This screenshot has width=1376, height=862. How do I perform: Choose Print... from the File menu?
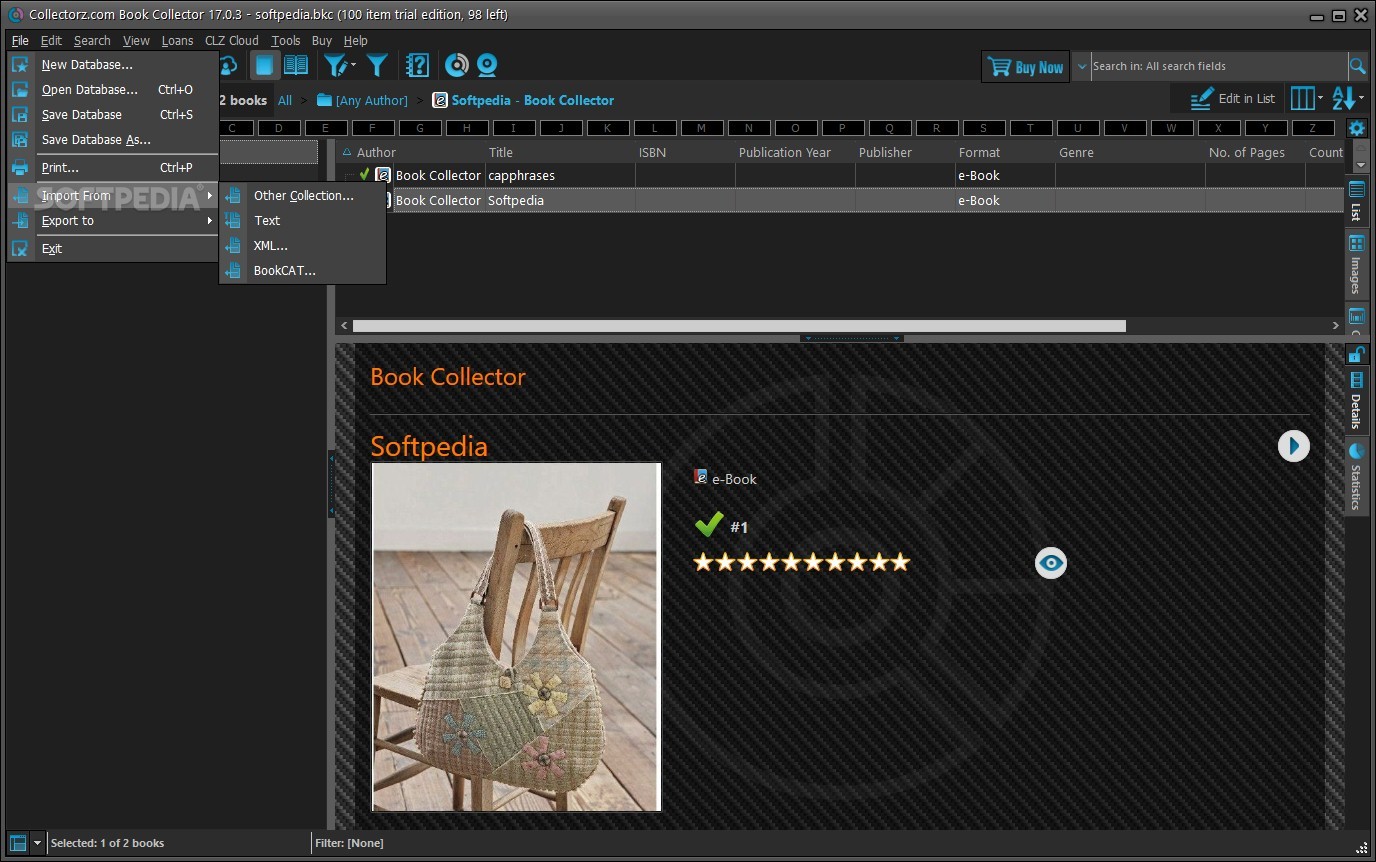(x=113, y=168)
